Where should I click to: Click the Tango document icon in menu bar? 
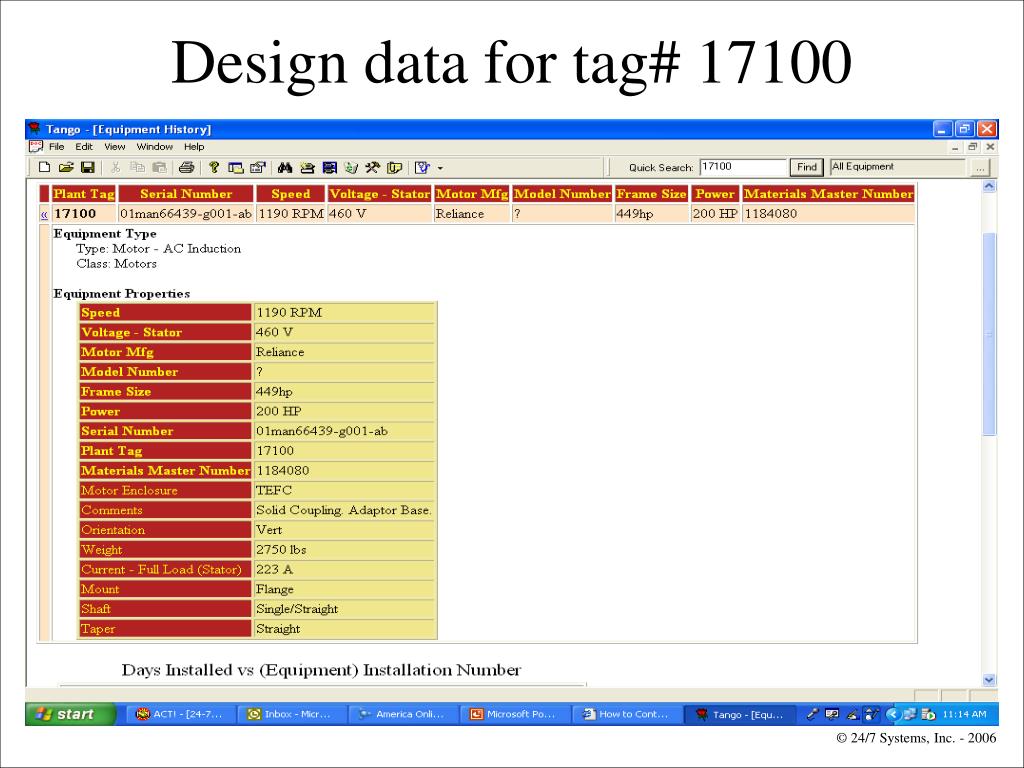pyautogui.click(x=36, y=146)
